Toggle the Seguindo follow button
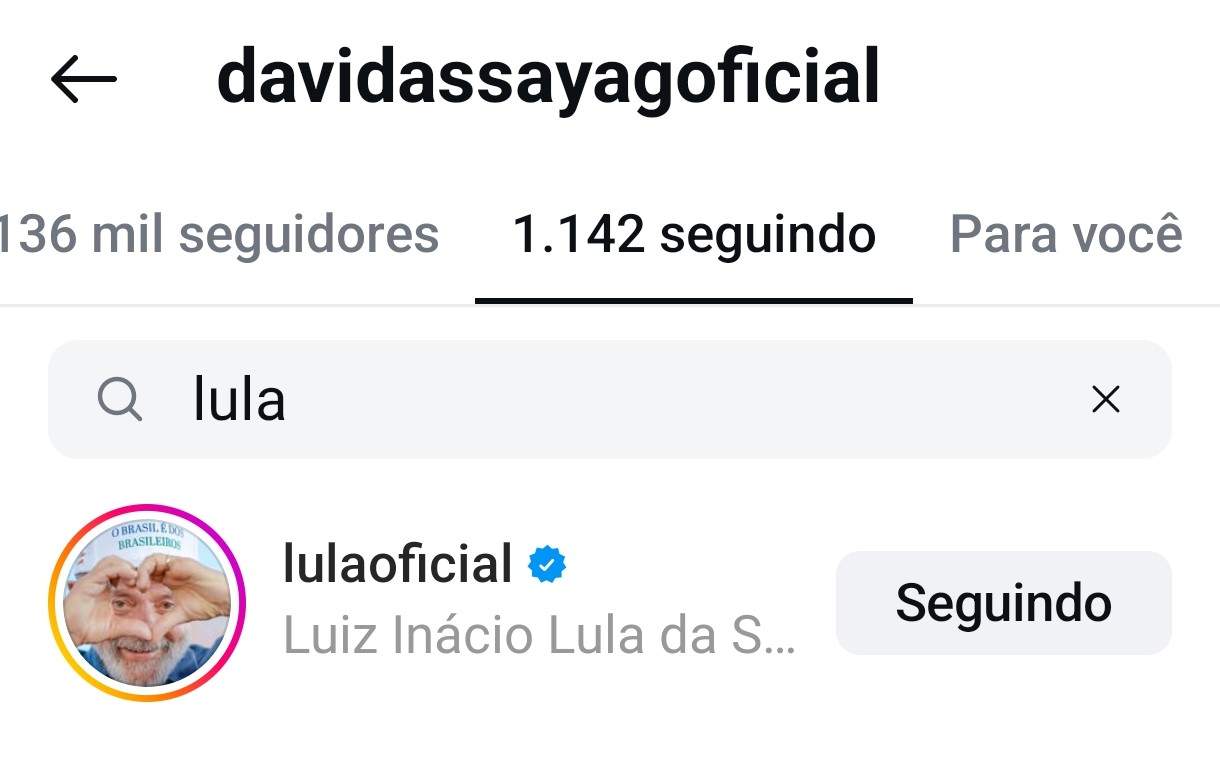 (1003, 603)
